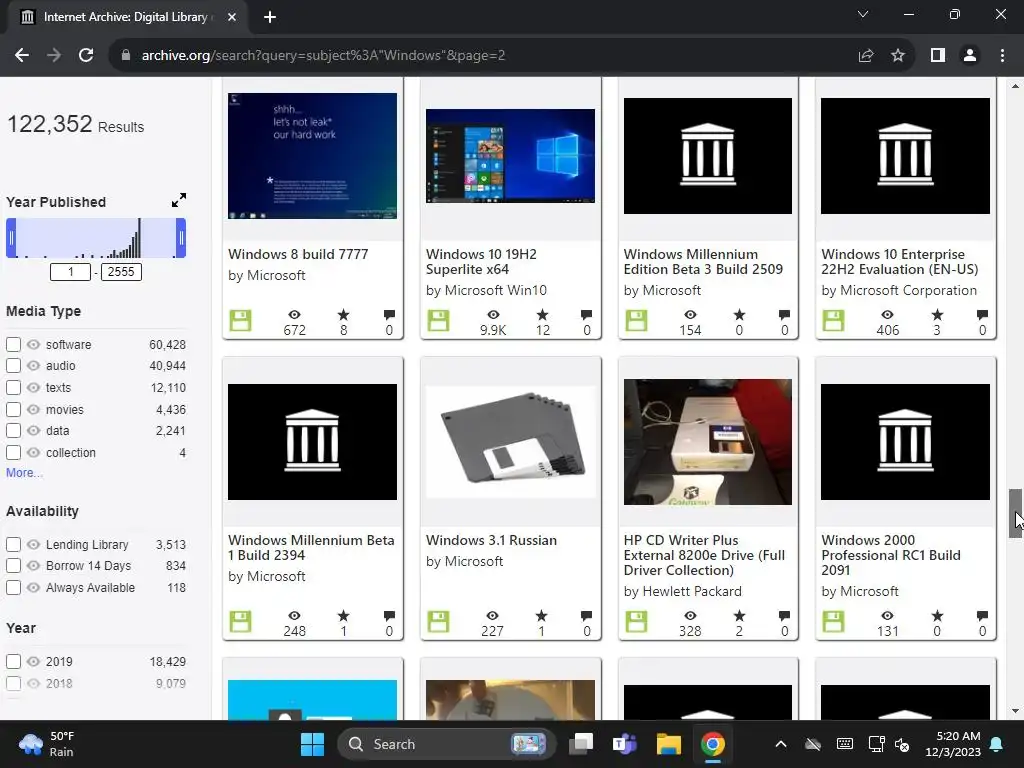Expand the Year Published histogram with the arrows icon
This screenshot has width=1024, height=768.
[x=179, y=200]
